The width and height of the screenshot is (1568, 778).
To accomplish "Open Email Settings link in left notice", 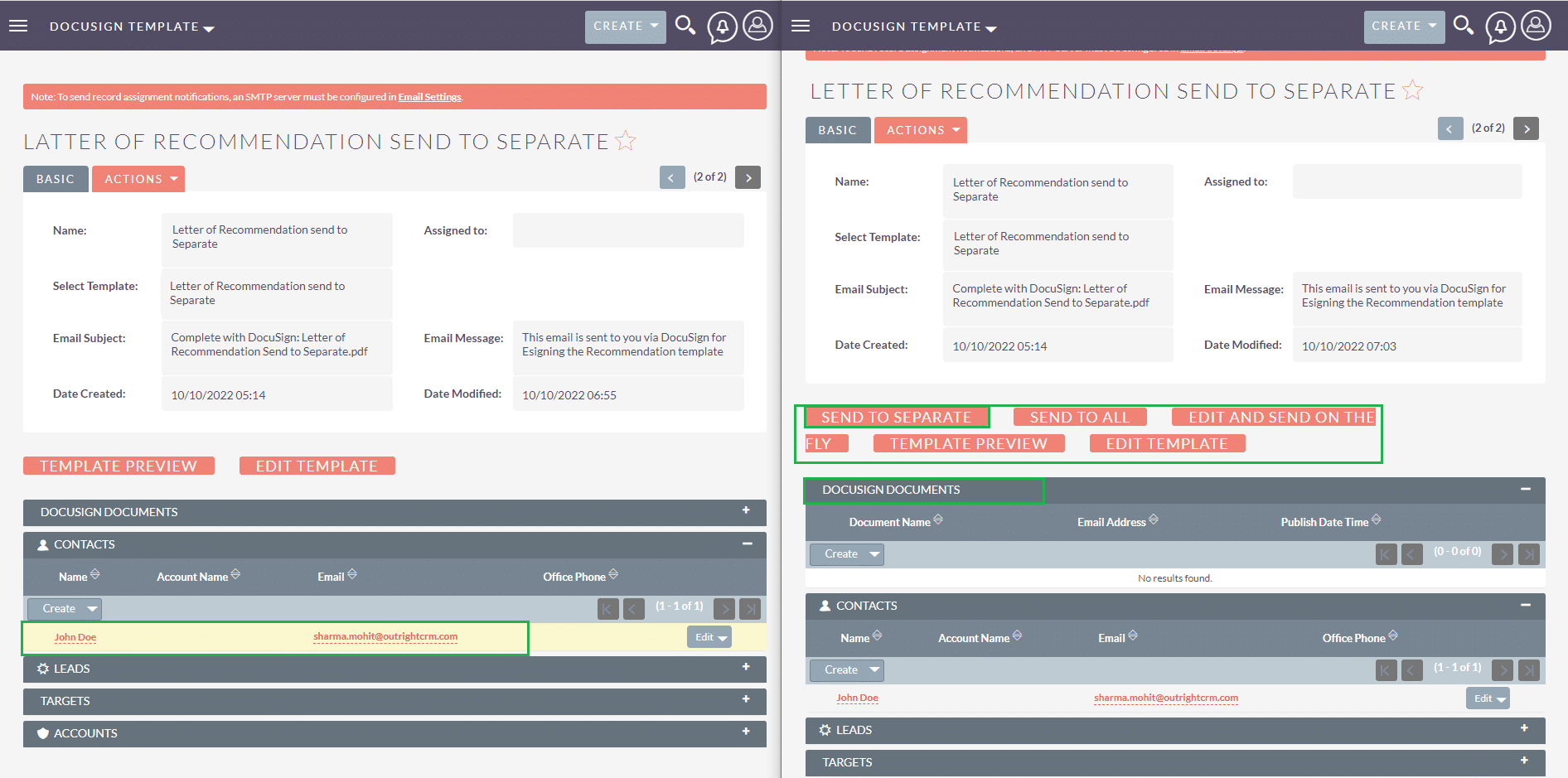I will tap(429, 97).
